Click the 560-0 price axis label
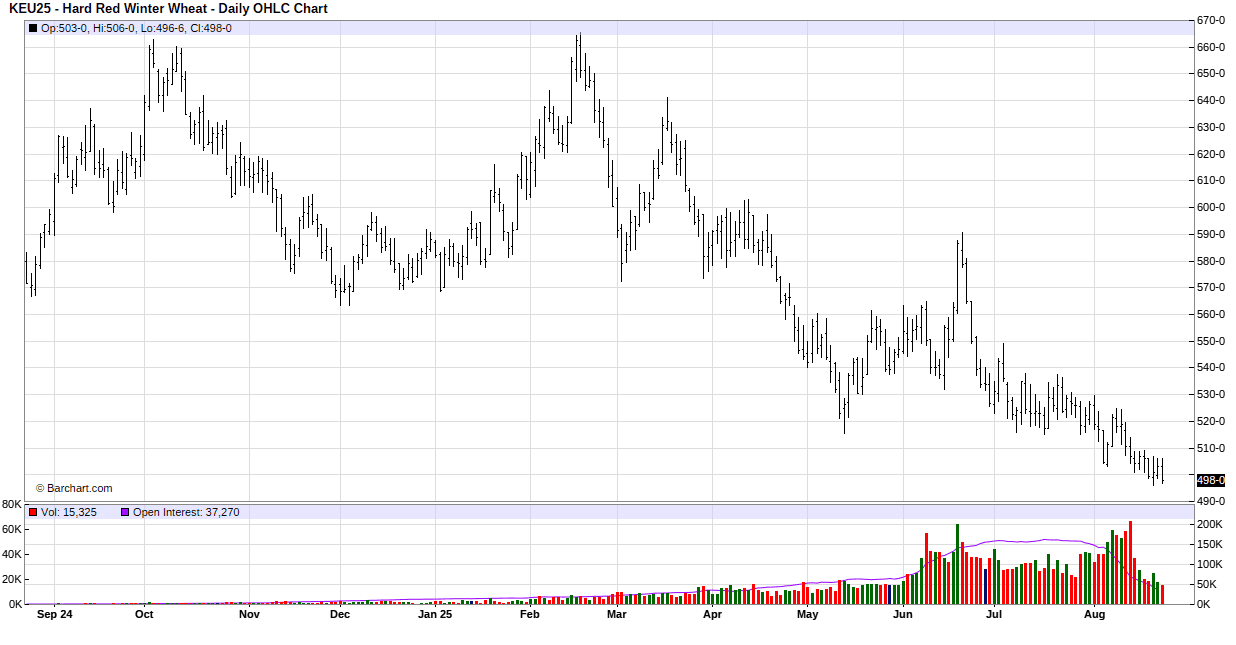Screen dimensions: 1236x645 point(1212,314)
